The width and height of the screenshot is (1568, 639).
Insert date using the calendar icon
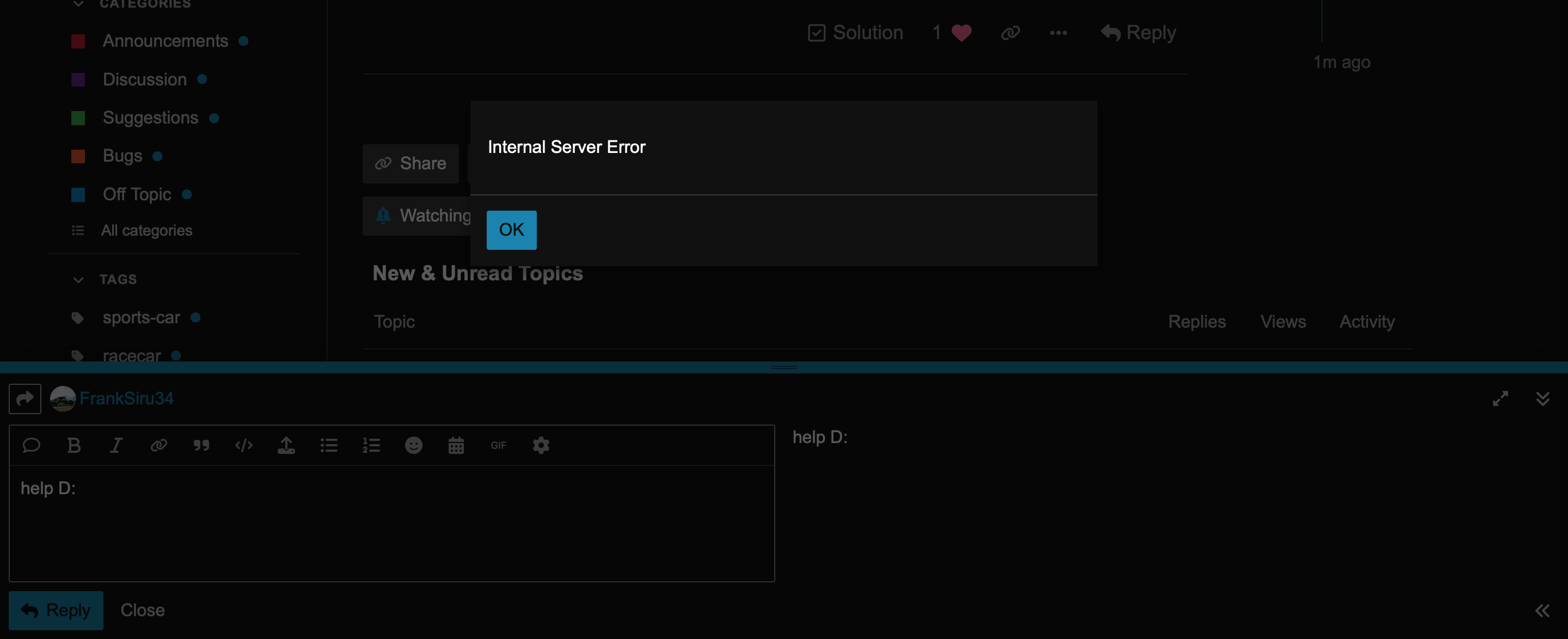coord(456,445)
